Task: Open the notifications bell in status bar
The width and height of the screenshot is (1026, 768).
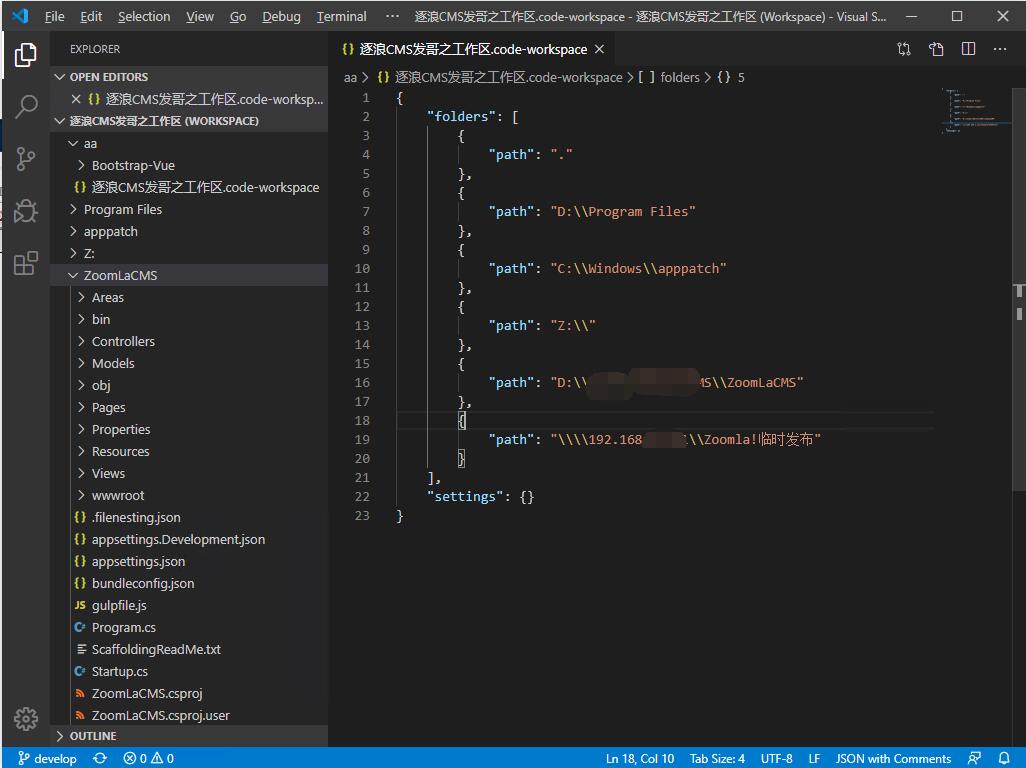Action: pos(1004,758)
